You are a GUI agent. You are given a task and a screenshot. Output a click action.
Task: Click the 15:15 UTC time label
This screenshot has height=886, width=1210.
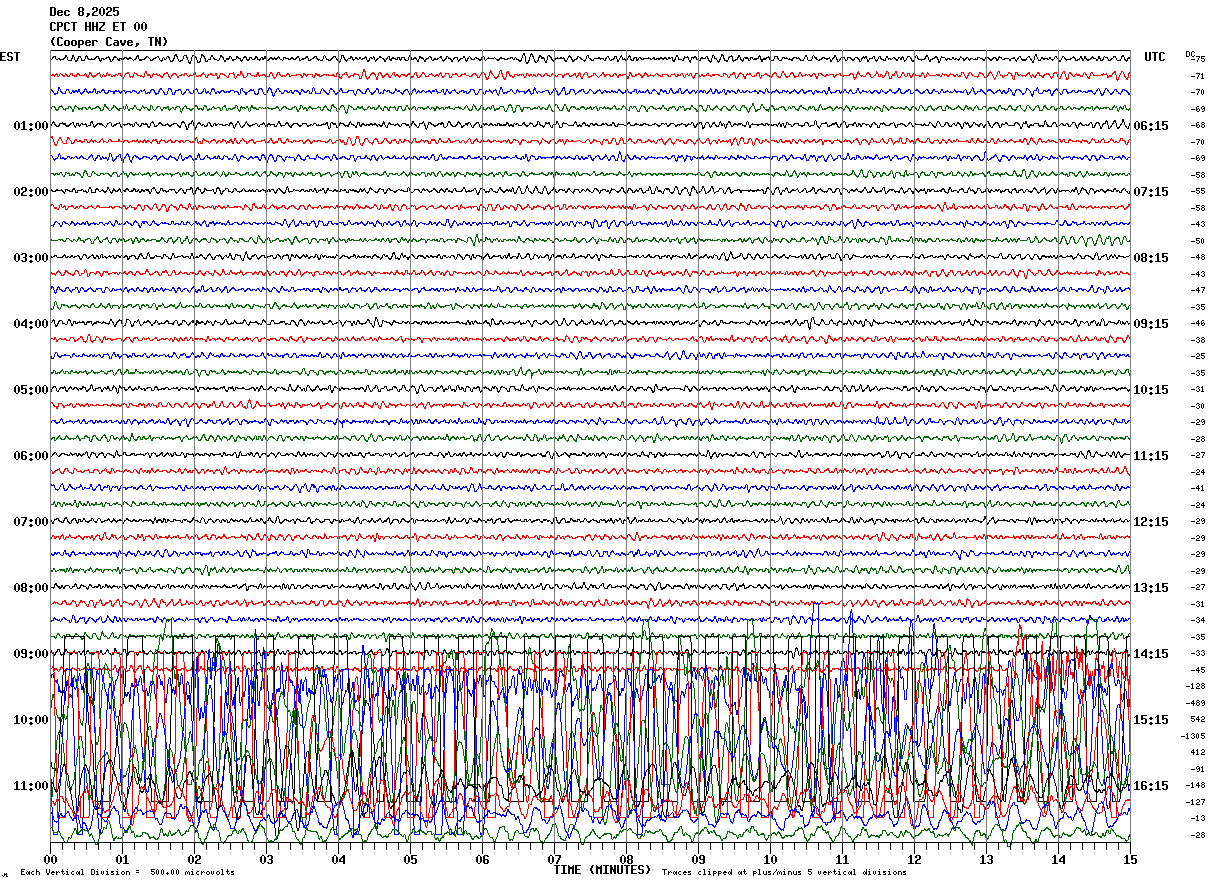(x=1151, y=720)
